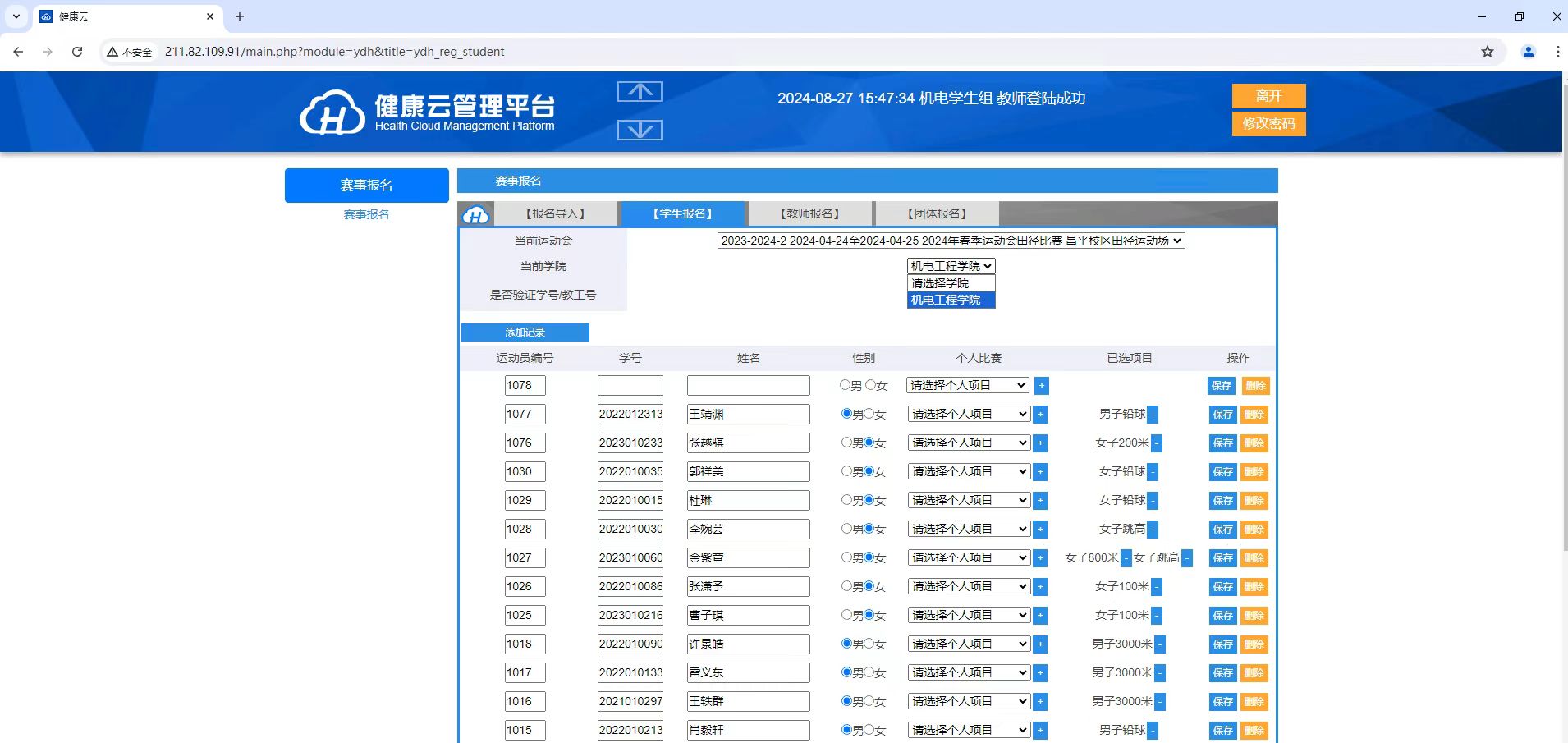Image resolution: width=1568 pixels, height=743 pixels.
Task: Reload the page in browser
Action: [x=77, y=52]
